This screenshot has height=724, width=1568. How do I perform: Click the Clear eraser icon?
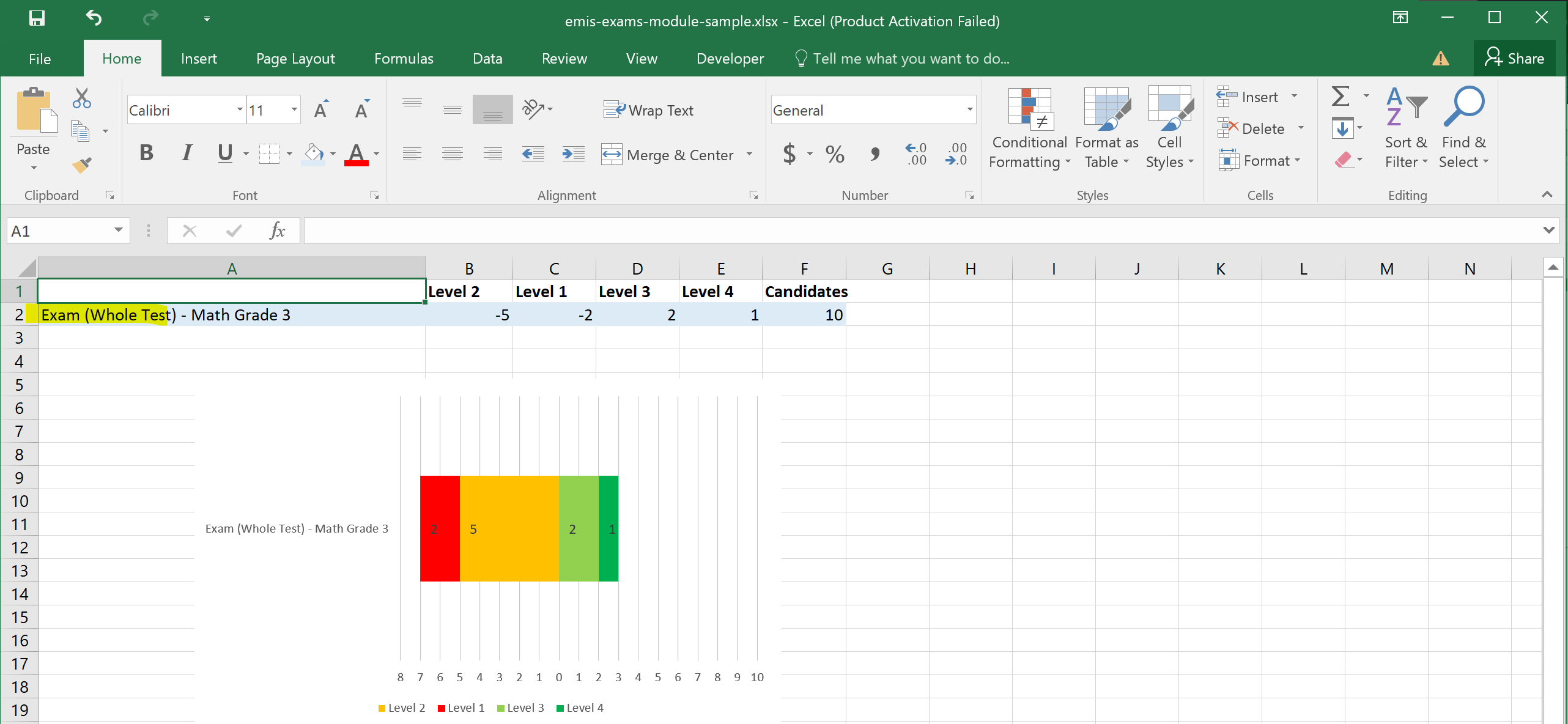[x=1343, y=160]
